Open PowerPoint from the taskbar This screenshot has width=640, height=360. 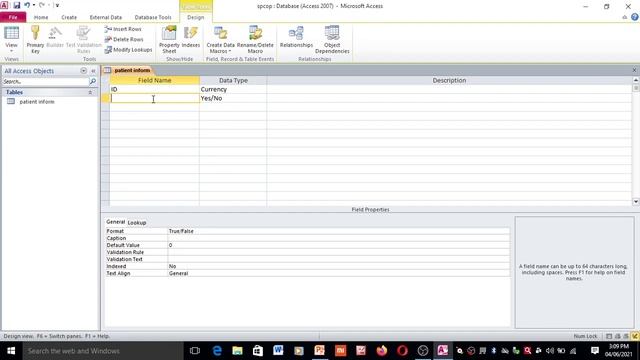[320, 351]
